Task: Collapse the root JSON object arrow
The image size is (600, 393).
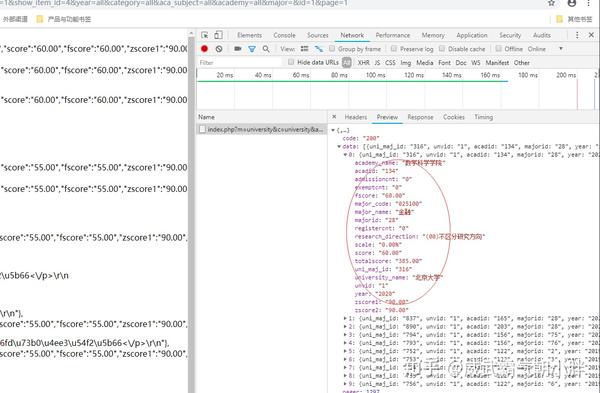Action: pos(333,130)
